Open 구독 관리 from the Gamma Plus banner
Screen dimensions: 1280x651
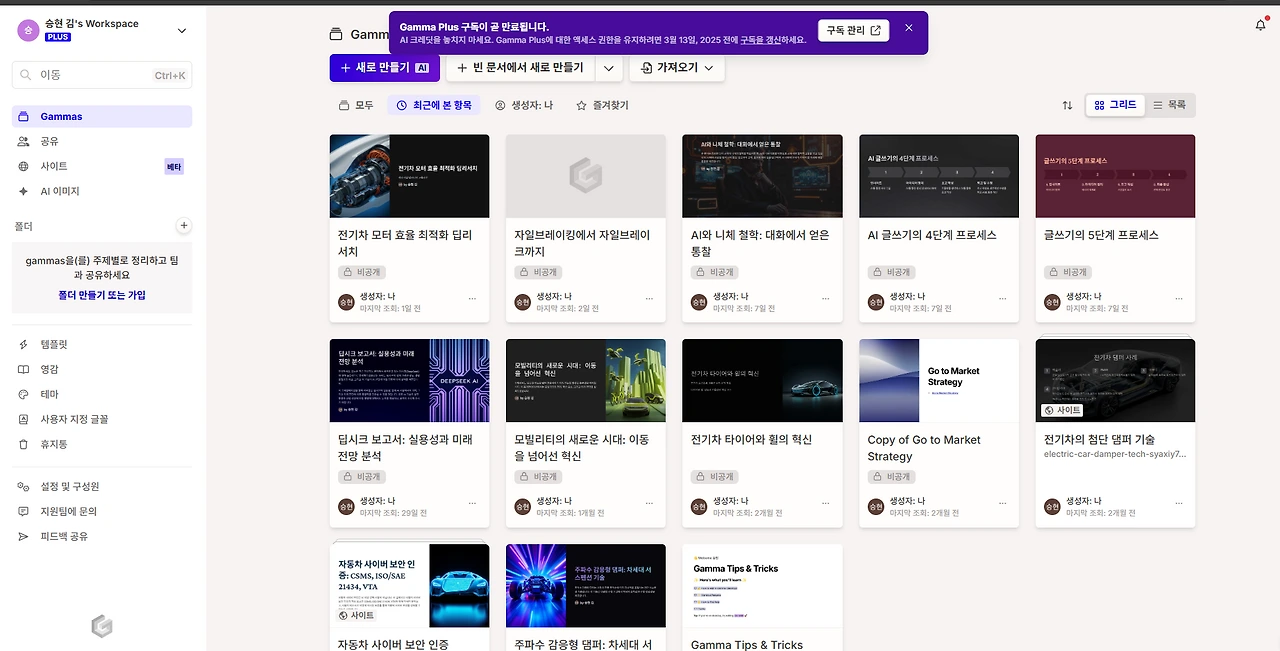853,30
